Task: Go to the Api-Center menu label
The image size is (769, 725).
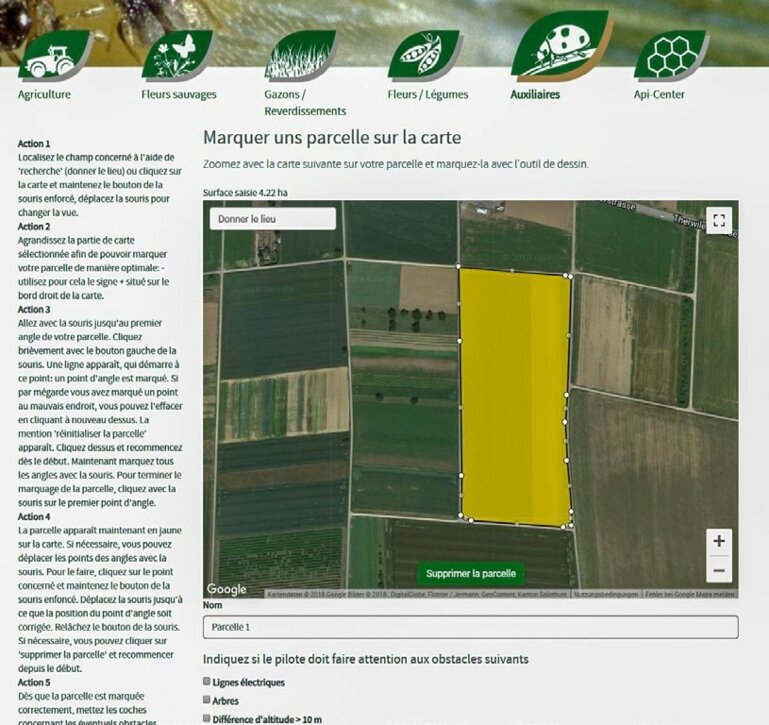Action: pos(660,95)
